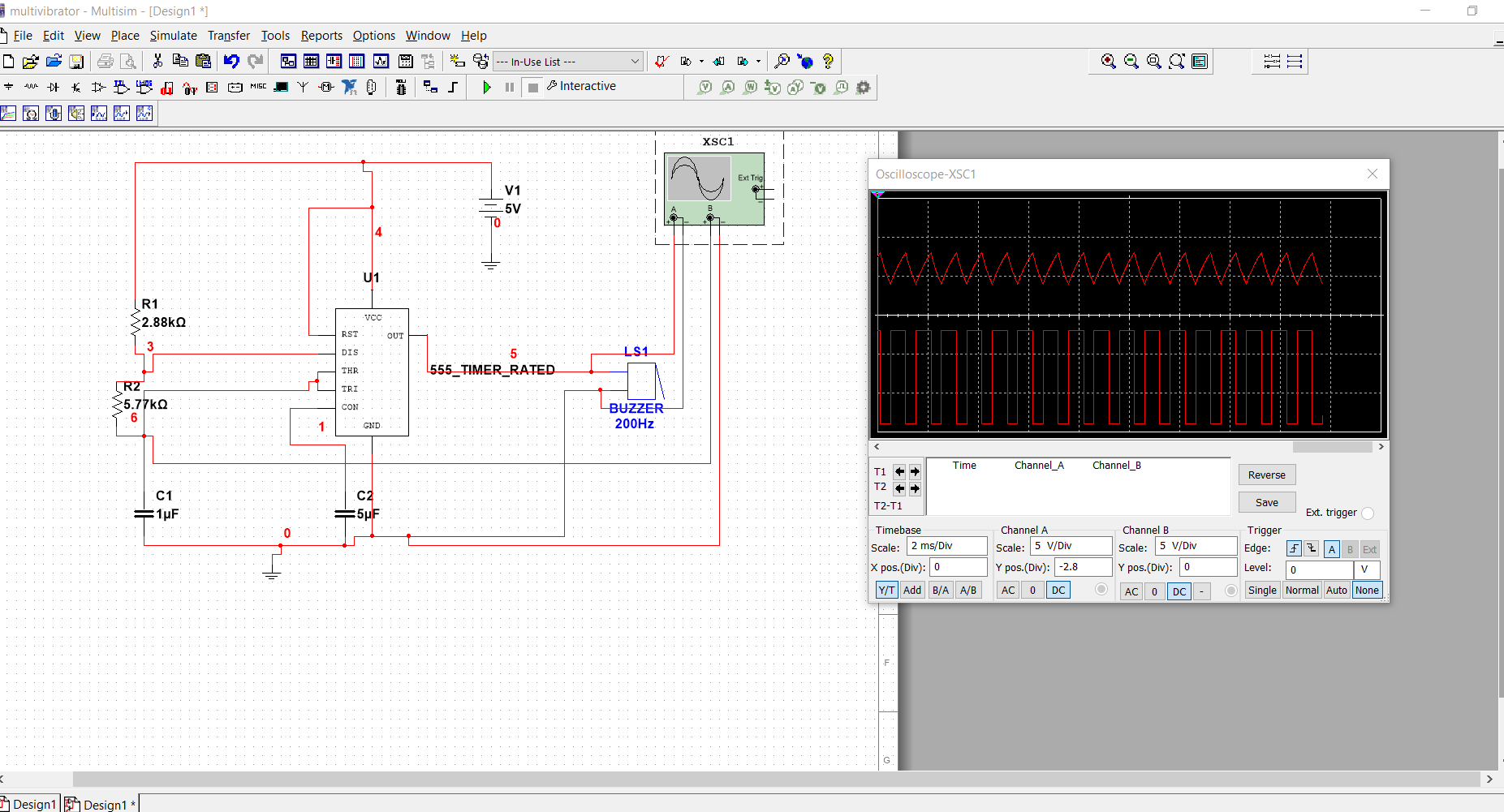Click the Place Source ground icon
Image resolution: width=1504 pixels, height=812 pixels.
coord(9,87)
